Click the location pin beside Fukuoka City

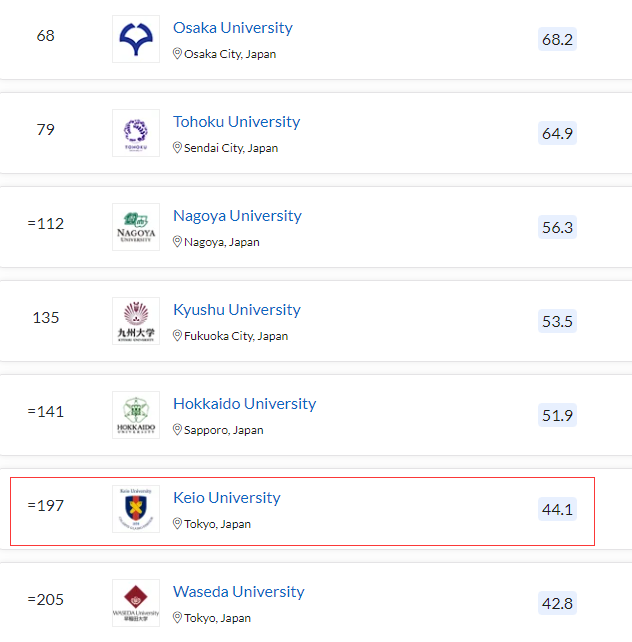pyautogui.click(x=177, y=335)
